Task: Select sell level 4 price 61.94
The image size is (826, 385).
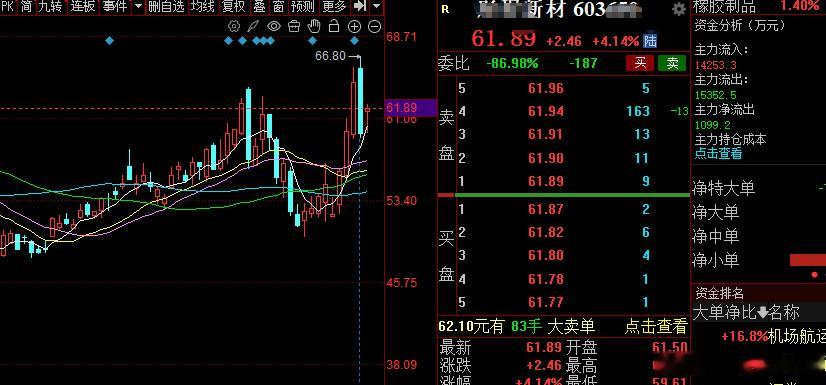Action: pyautogui.click(x=546, y=111)
